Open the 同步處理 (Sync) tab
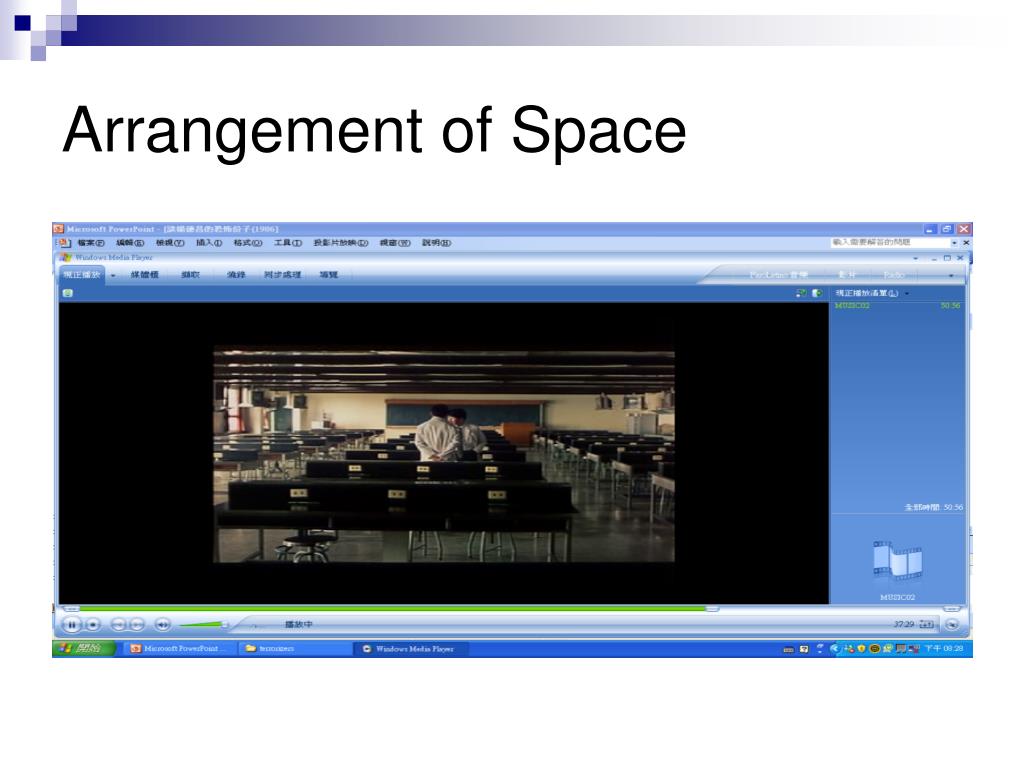 click(282, 275)
